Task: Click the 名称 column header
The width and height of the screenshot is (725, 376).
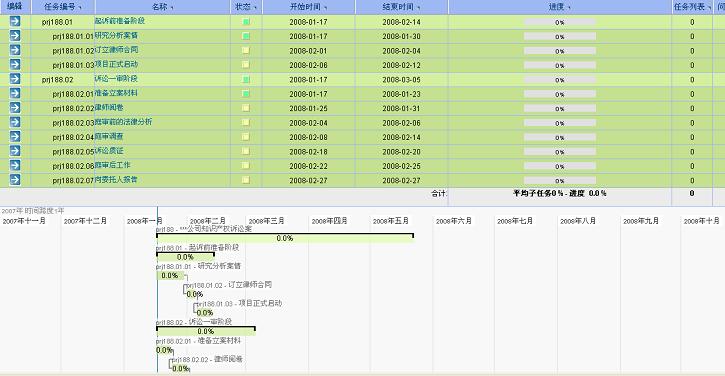Action: coord(162,6)
